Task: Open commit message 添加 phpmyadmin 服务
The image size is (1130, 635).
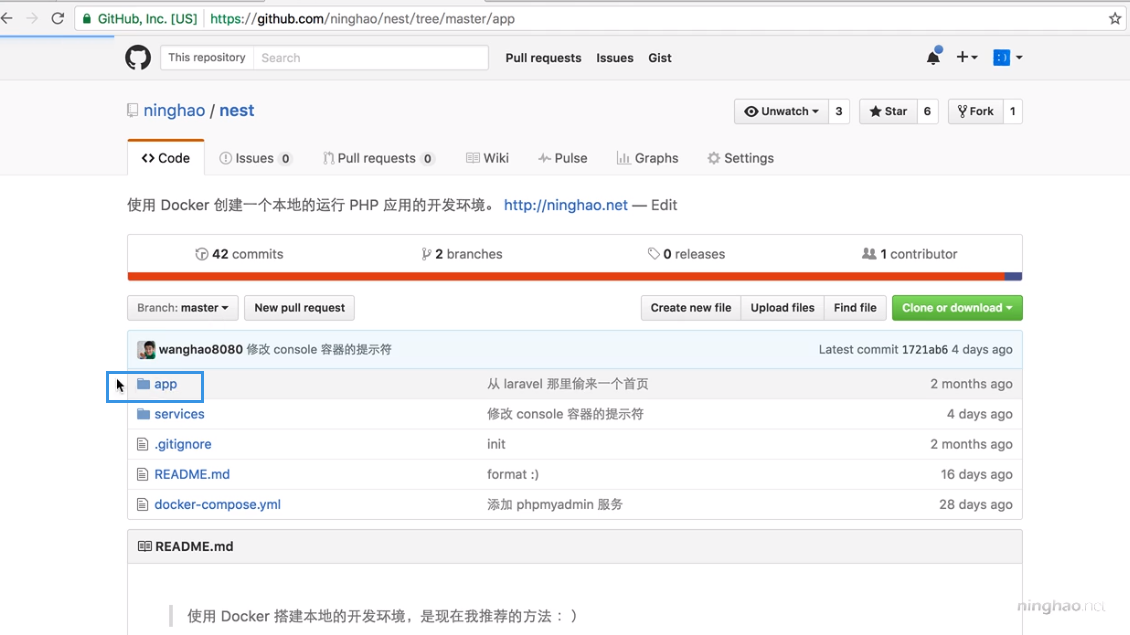Action: pyautogui.click(x=555, y=505)
